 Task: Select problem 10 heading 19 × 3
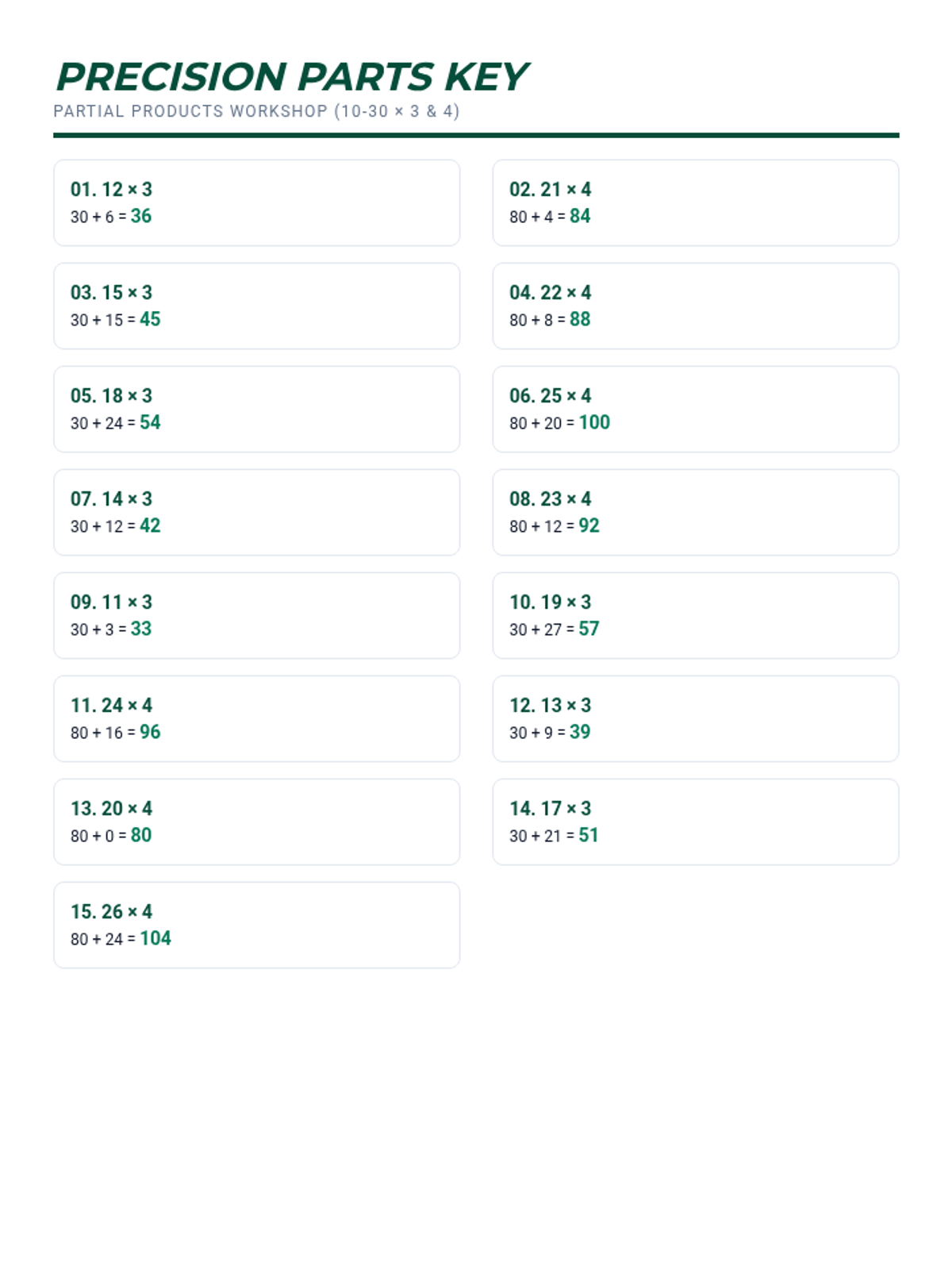click(550, 602)
